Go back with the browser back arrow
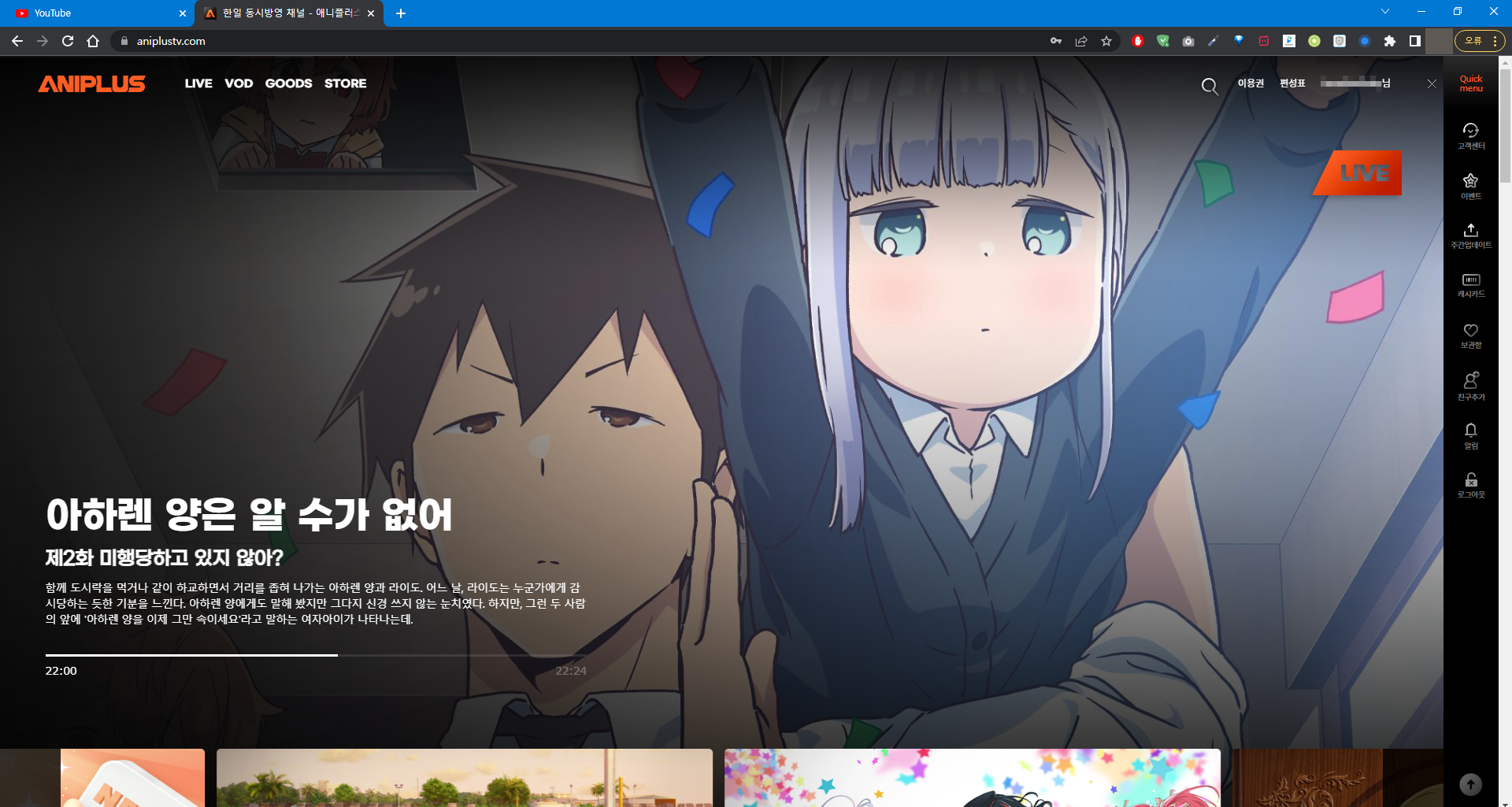This screenshot has width=1512, height=807. [x=17, y=41]
